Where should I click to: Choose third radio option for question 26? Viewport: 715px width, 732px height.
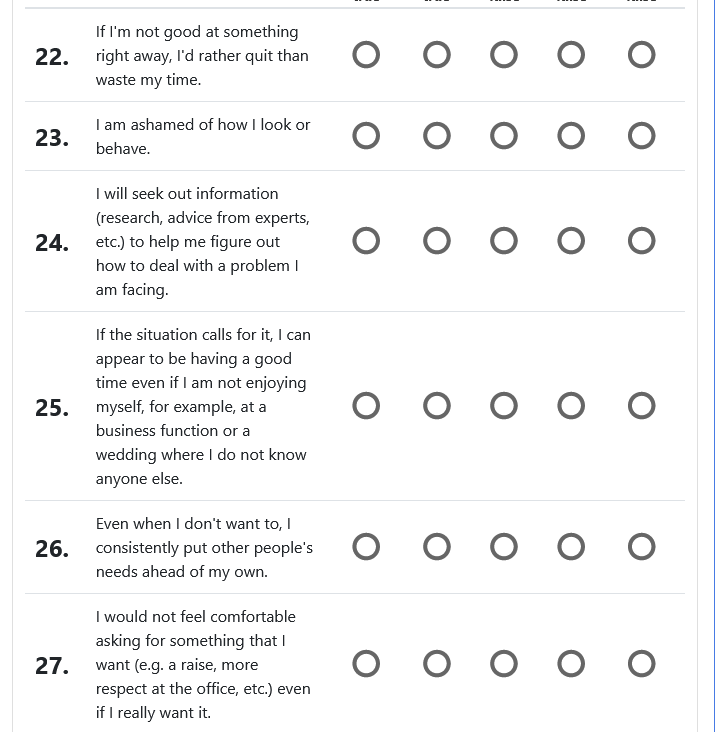(504, 547)
